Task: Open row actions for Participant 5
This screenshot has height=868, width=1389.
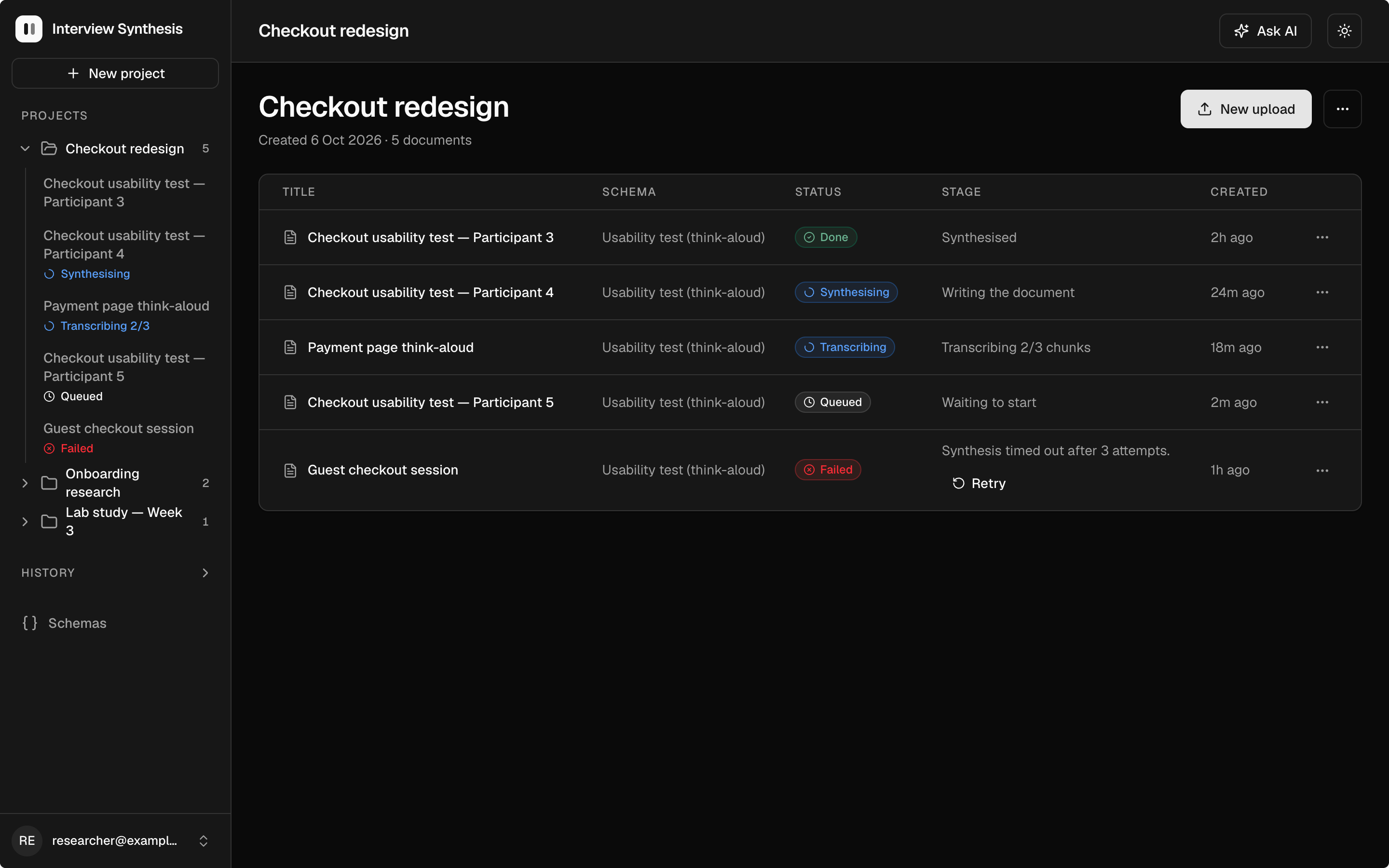Action: point(1322,403)
